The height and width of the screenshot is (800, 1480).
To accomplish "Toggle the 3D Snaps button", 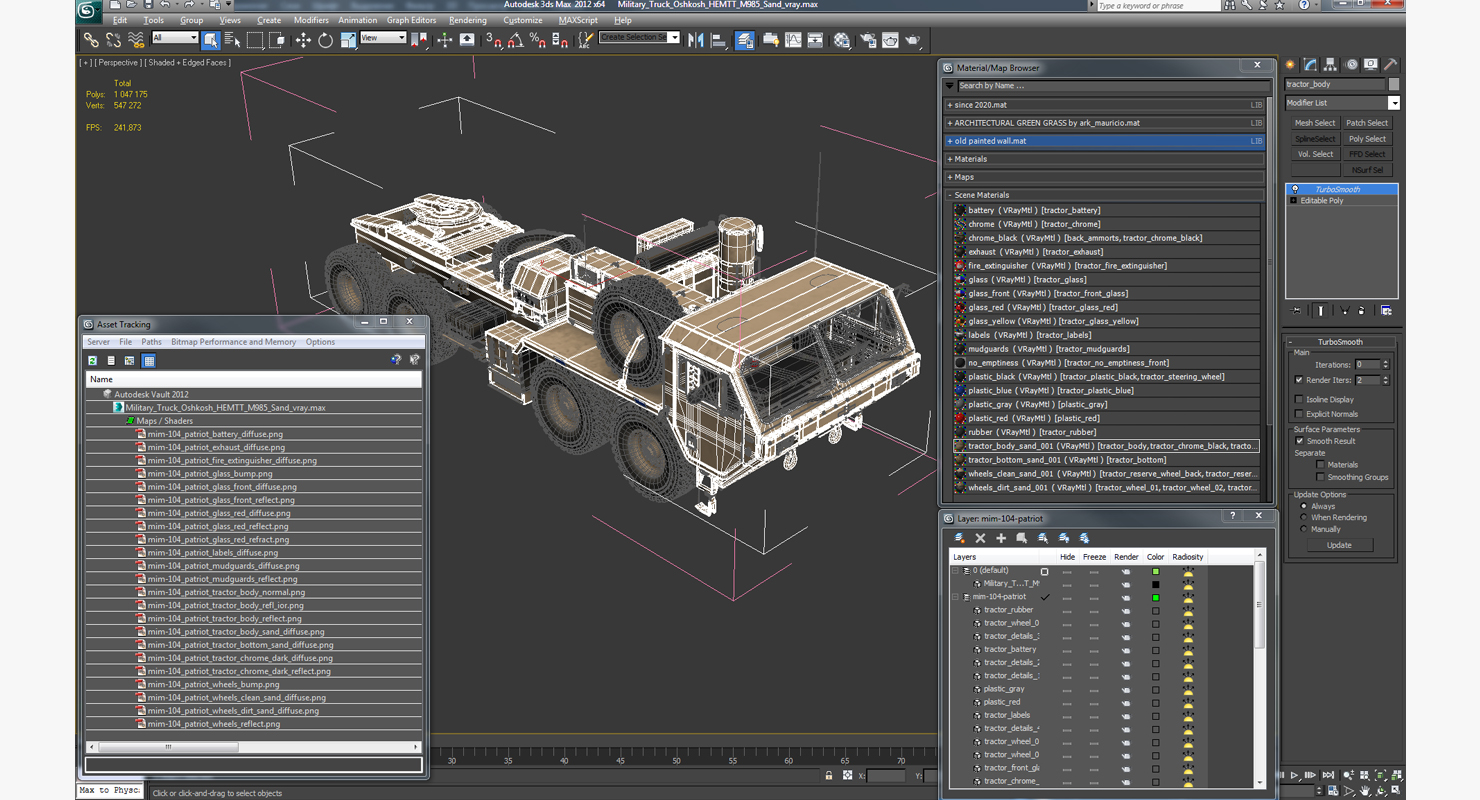I will point(493,40).
